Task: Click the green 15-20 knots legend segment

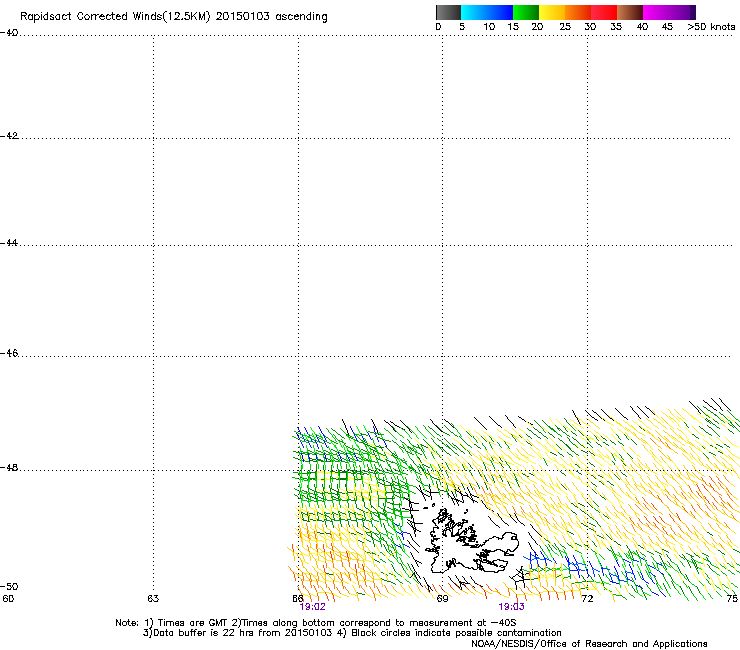Action: 526,12
